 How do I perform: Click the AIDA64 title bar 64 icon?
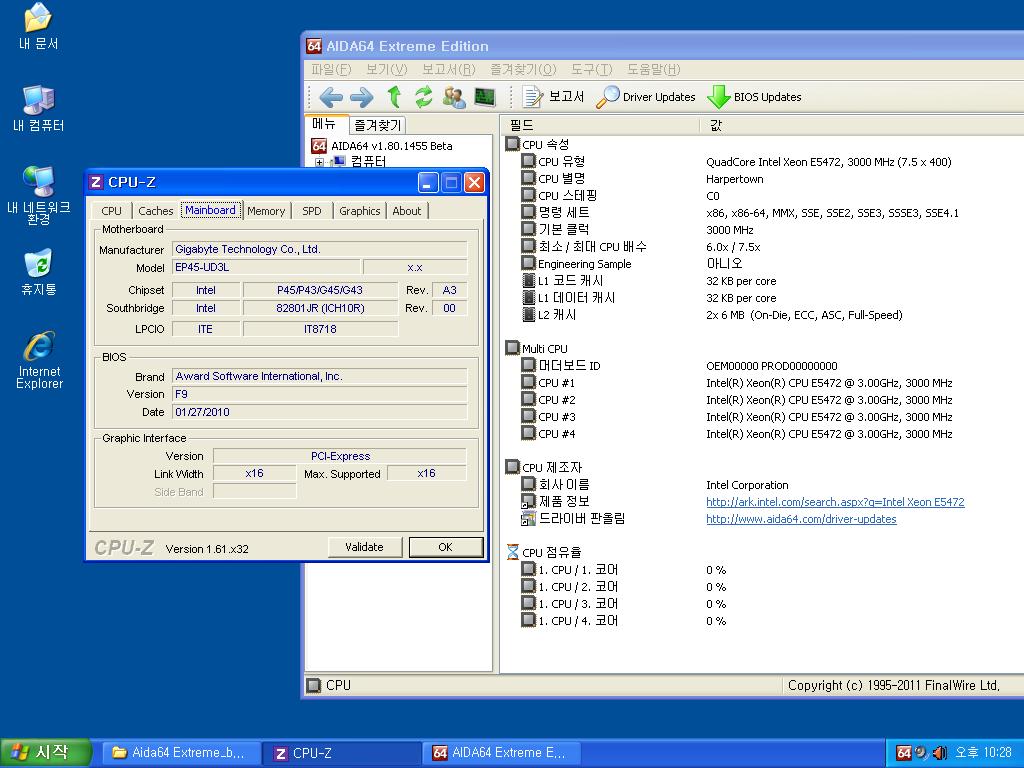tap(314, 46)
